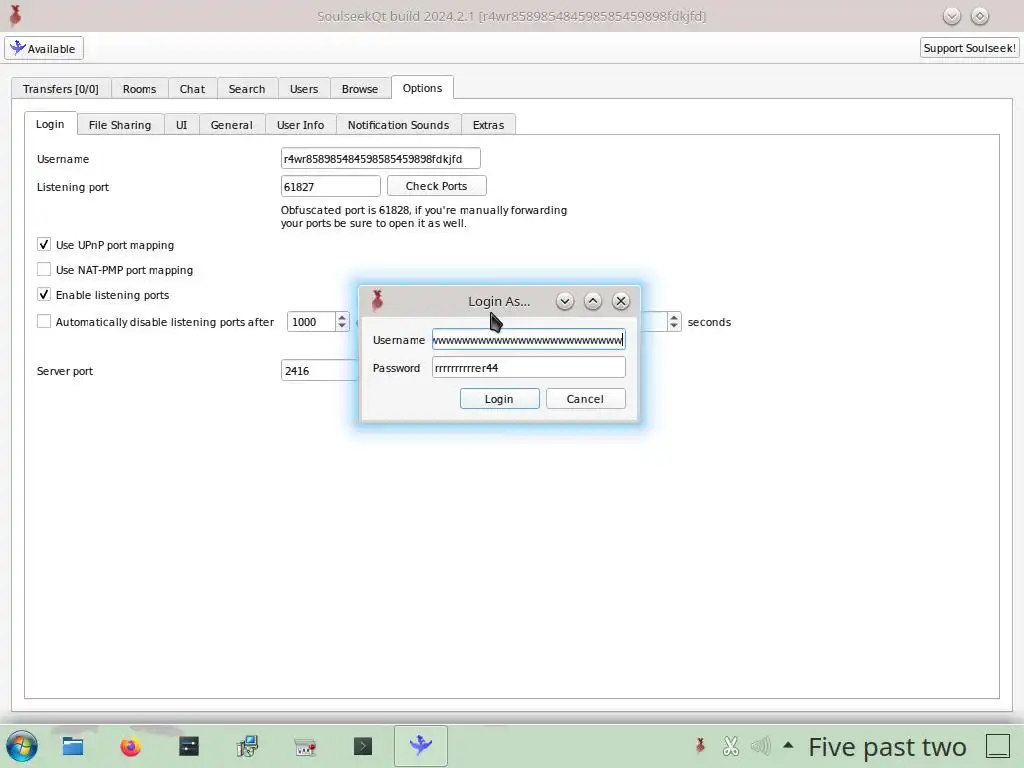Click the network computers taskbar icon
The width and height of the screenshot is (1024, 768).
point(247,746)
